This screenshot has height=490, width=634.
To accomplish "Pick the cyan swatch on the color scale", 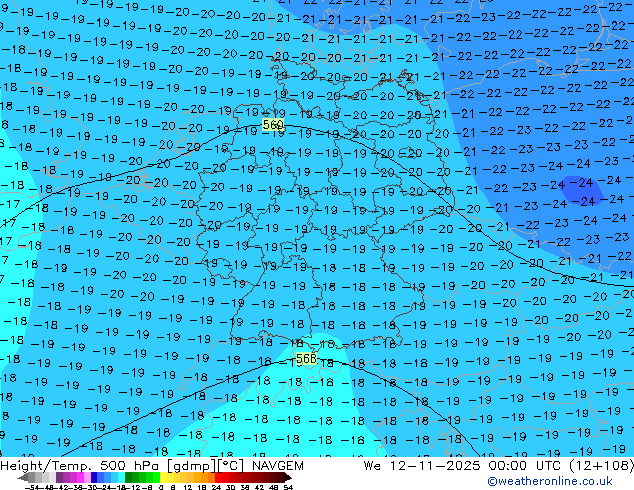I will coord(121,477).
